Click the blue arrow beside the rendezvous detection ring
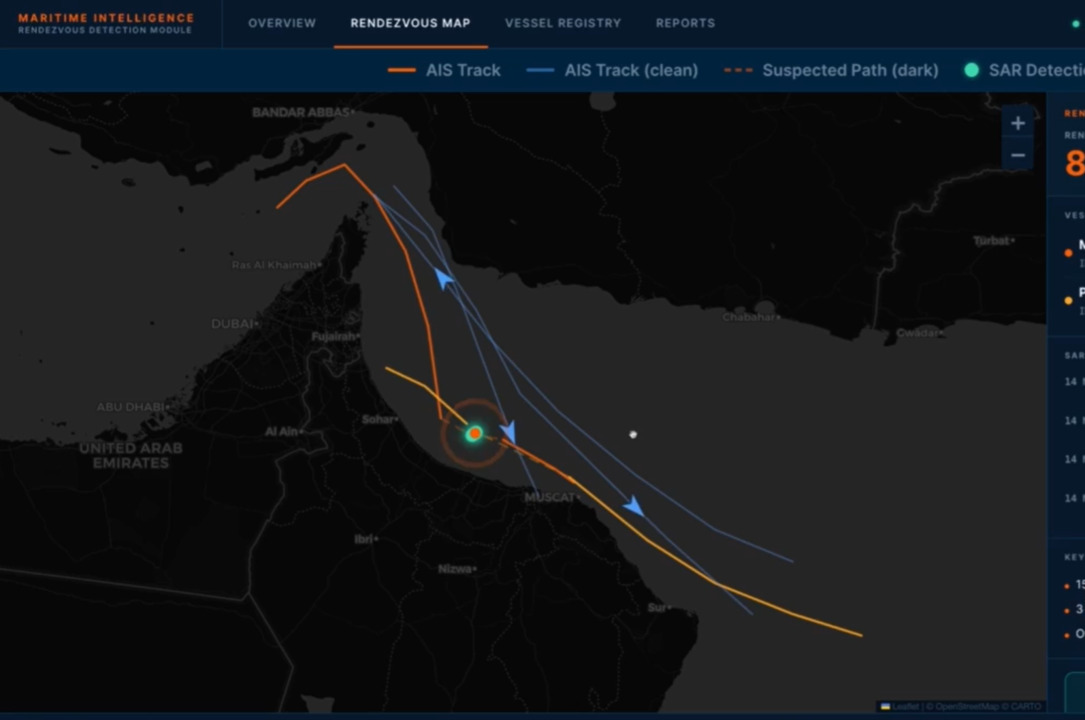The width and height of the screenshot is (1085, 720). (510, 431)
